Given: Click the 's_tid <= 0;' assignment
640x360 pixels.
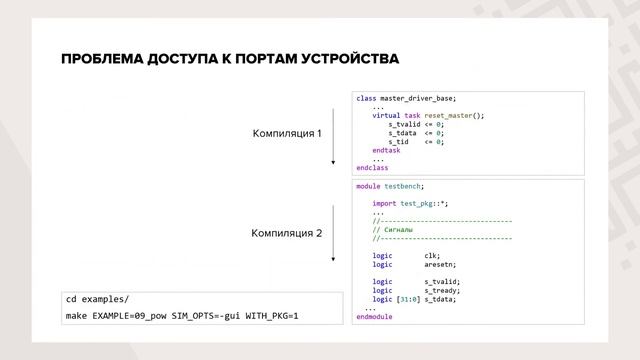Looking at the screenshot, I should [x=416, y=142].
